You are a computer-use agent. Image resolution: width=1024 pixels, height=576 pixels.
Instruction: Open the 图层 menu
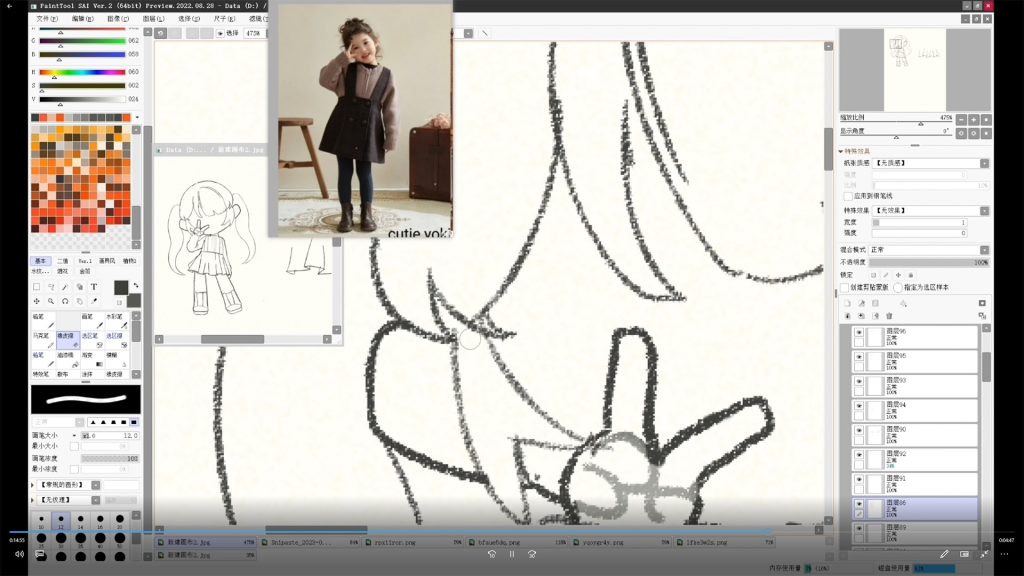tap(152, 18)
